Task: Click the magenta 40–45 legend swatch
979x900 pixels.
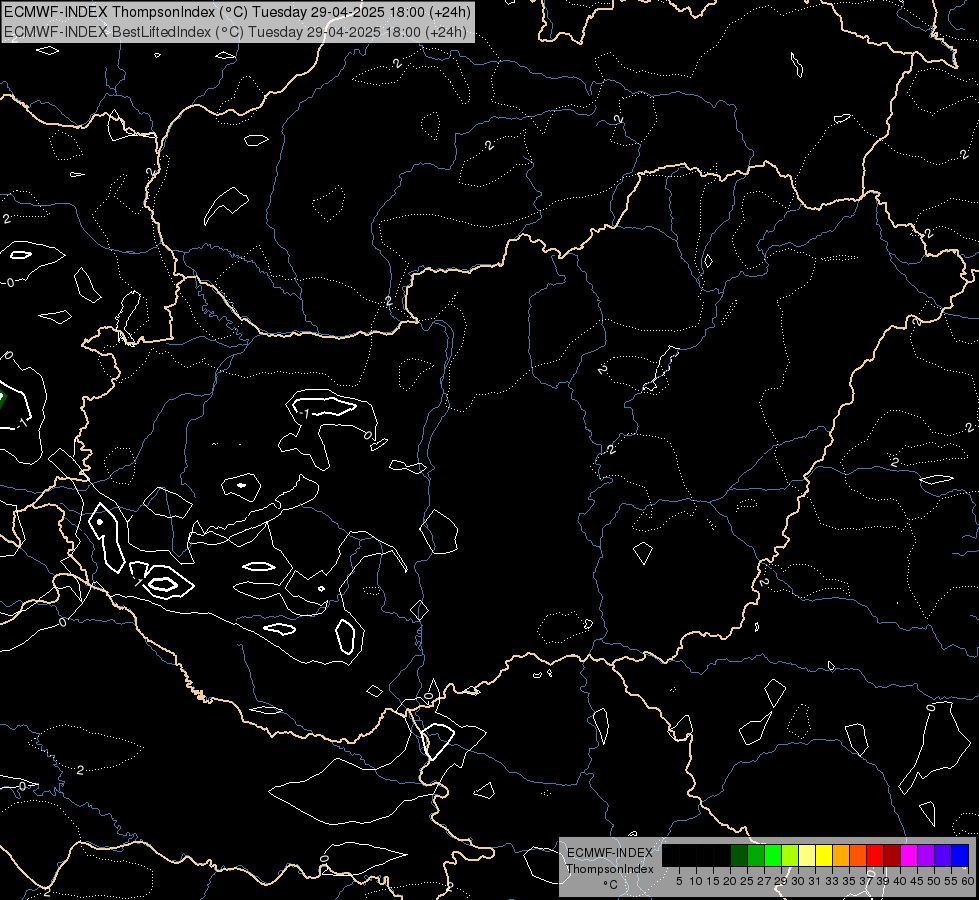Action: pyautogui.click(x=909, y=855)
